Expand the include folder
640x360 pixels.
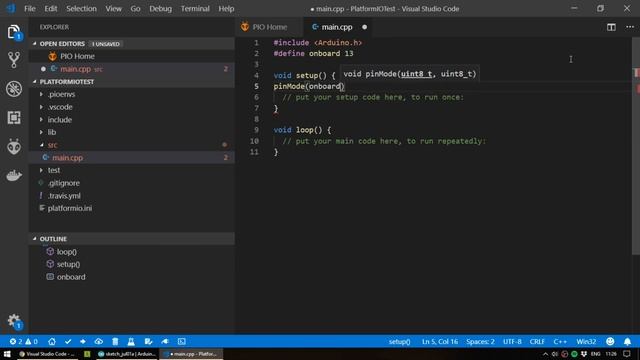click(131, 120)
